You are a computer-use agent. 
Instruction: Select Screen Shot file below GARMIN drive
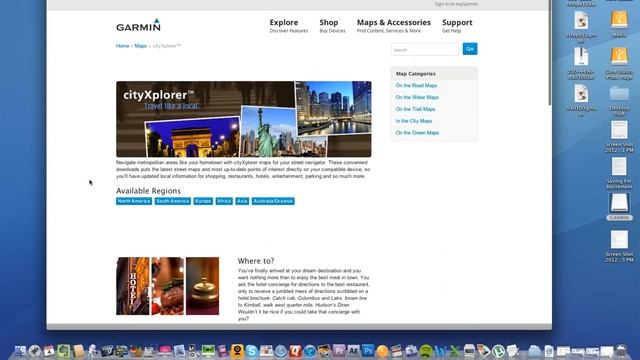(x=619, y=247)
